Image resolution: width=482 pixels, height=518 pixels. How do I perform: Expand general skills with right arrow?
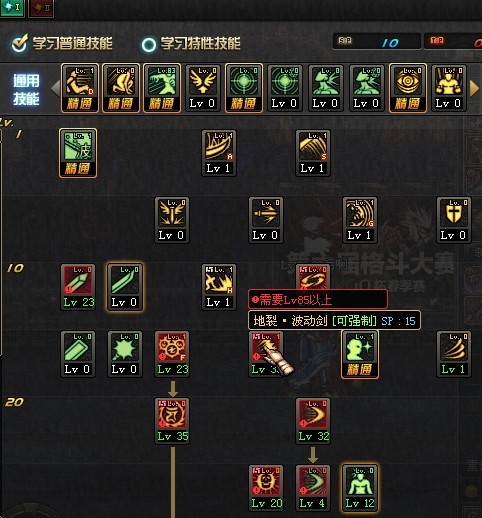click(x=474, y=88)
